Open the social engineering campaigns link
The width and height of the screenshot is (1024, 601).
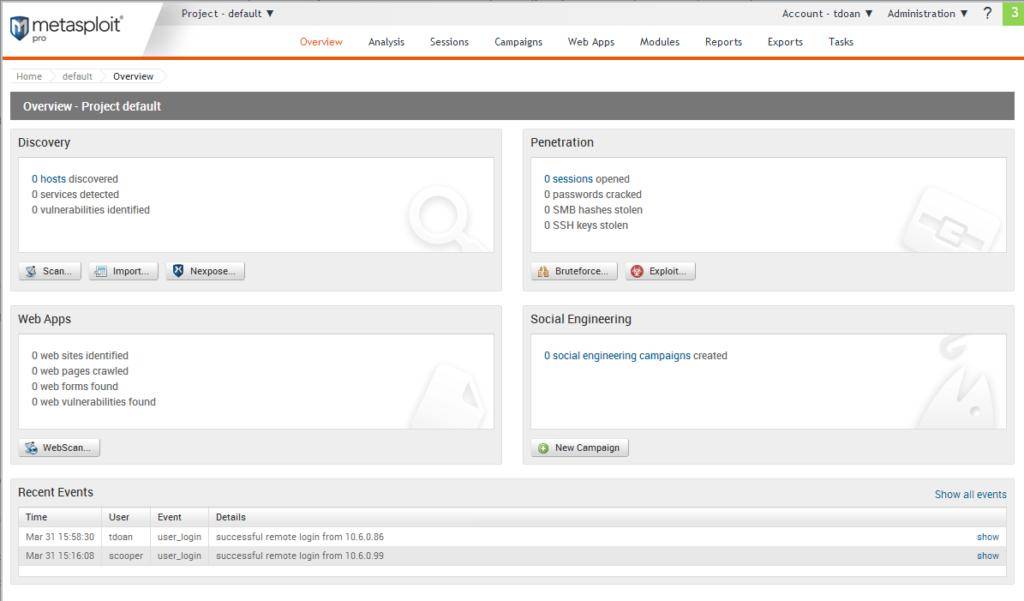(x=617, y=356)
